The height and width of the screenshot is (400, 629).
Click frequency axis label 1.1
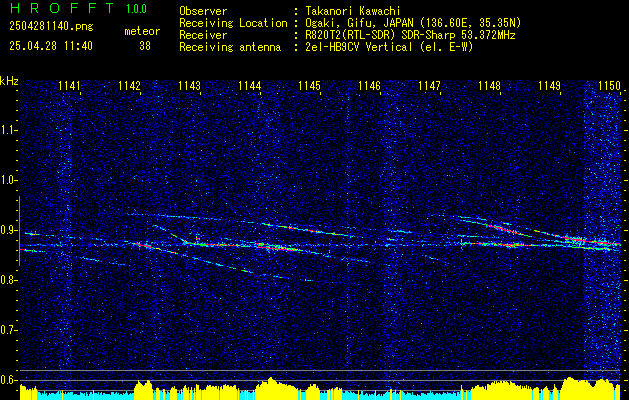coord(7,130)
